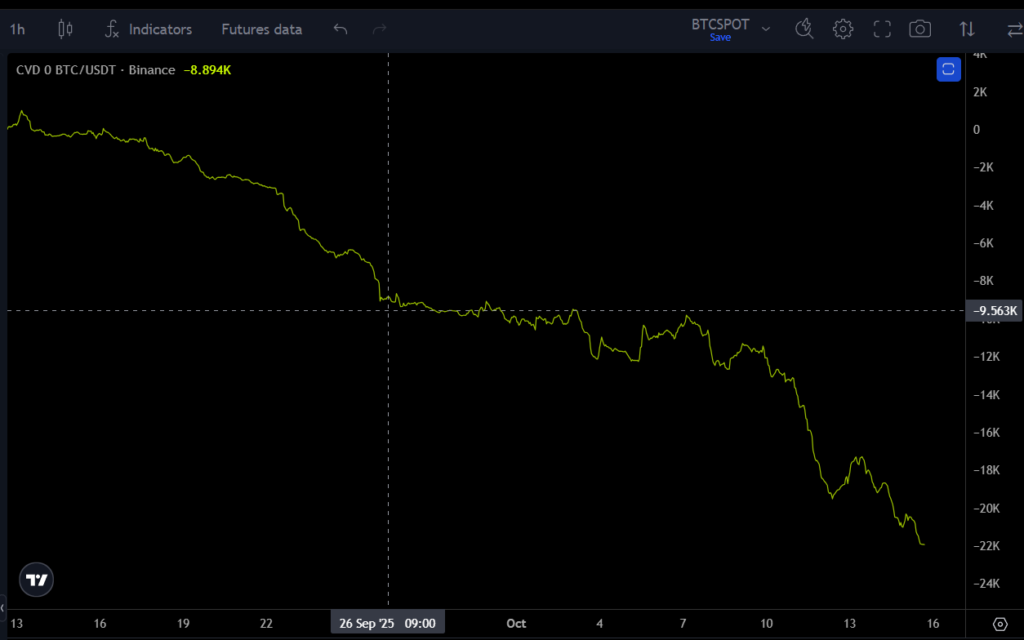The height and width of the screenshot is (640, 1024).
Task: Click the Futures data button
Action: (x=261, y=29)
